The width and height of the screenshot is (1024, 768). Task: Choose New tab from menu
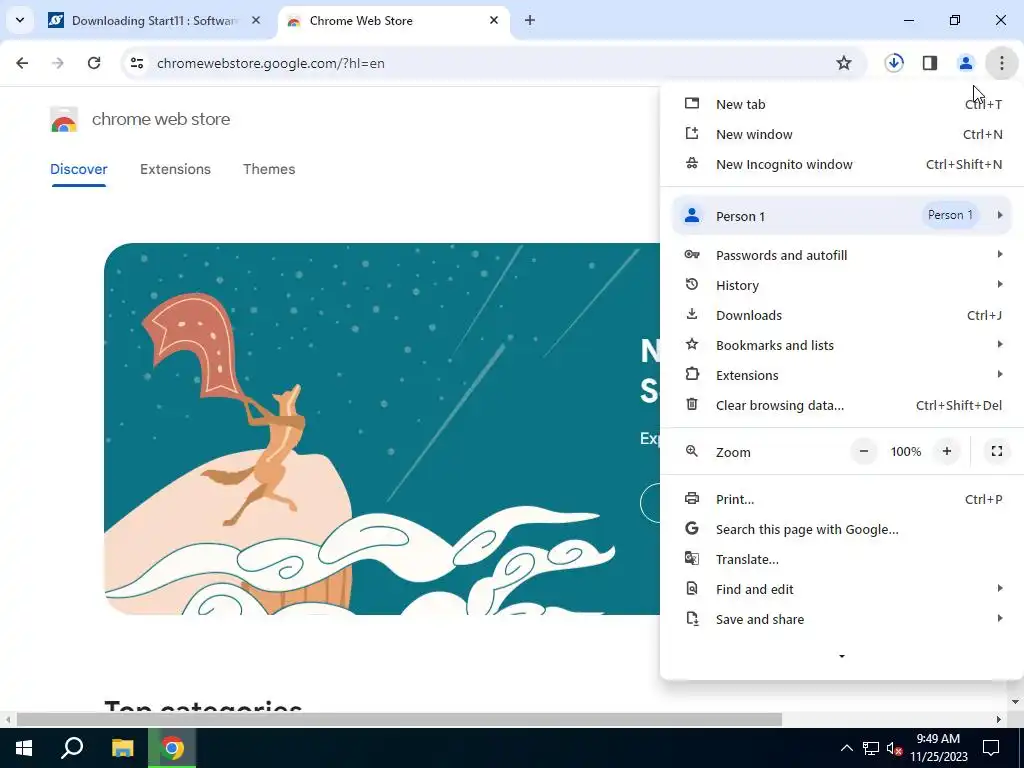(x=842, y=104)
